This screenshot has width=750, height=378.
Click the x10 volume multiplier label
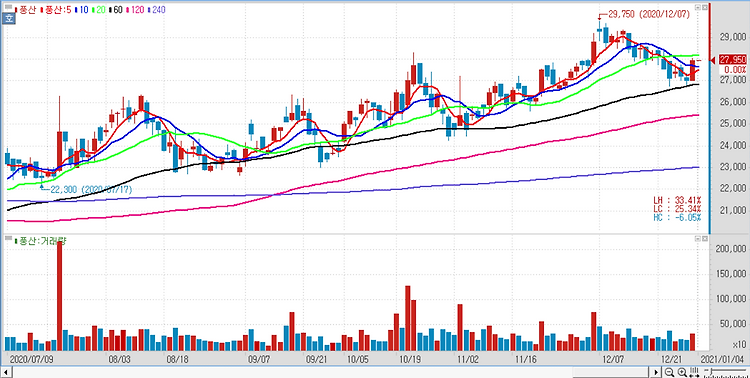pos(738,345)
